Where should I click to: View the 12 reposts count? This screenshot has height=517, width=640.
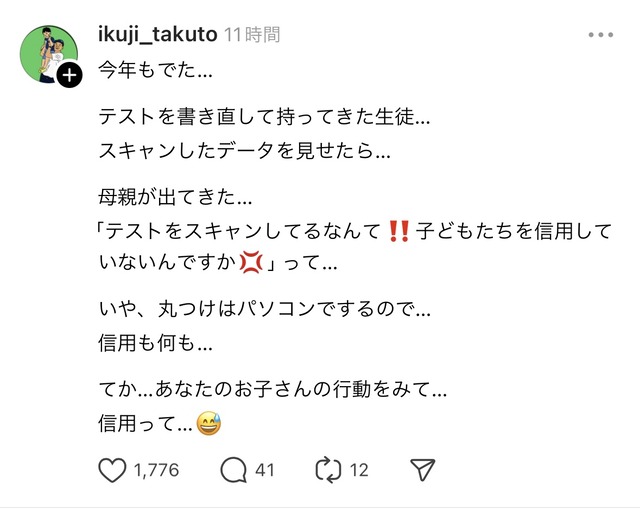click(x=359, y=470)
